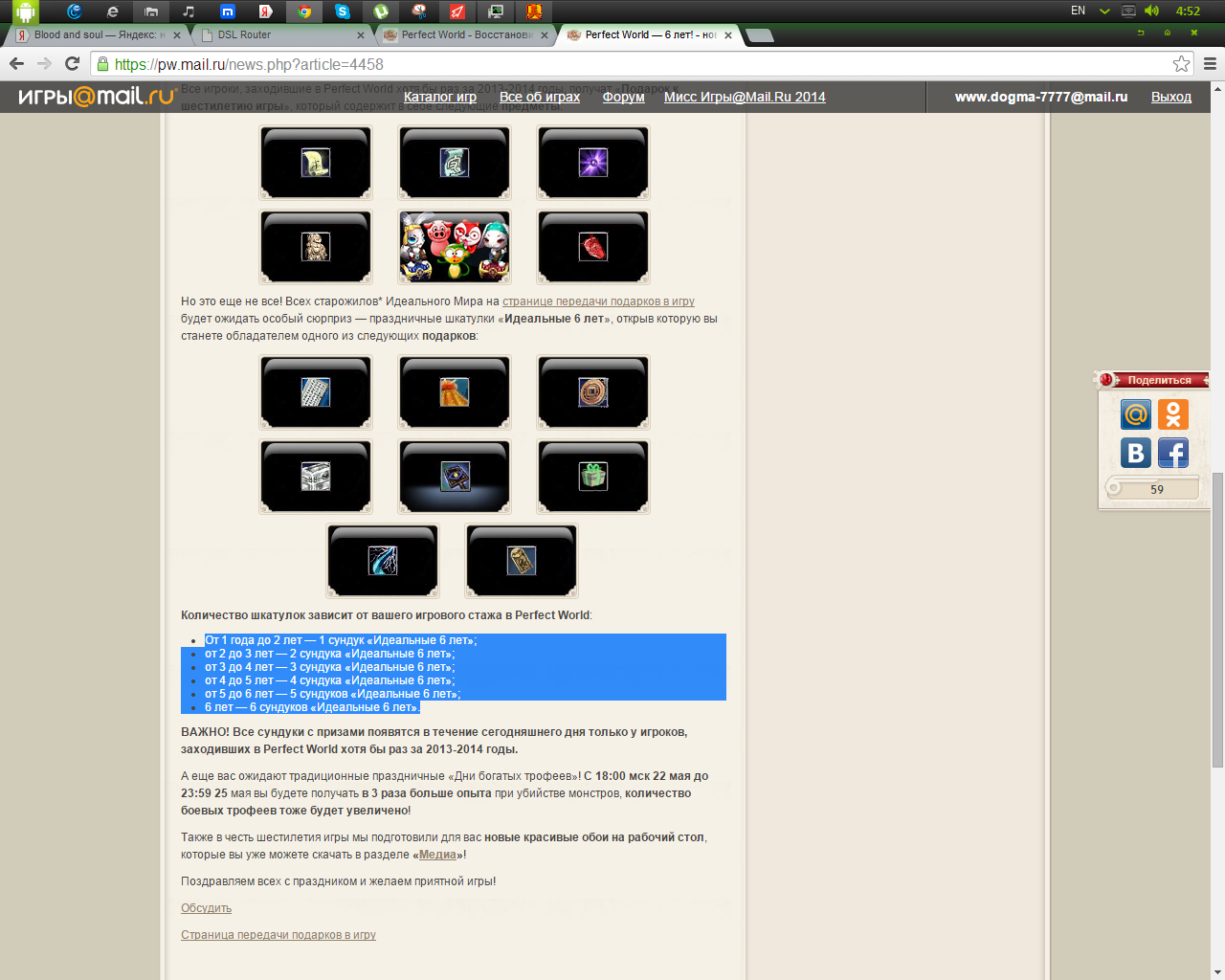Click the bronze coin item thumbnail
The image size is (1225, 980).
click(x=593, y=392)
